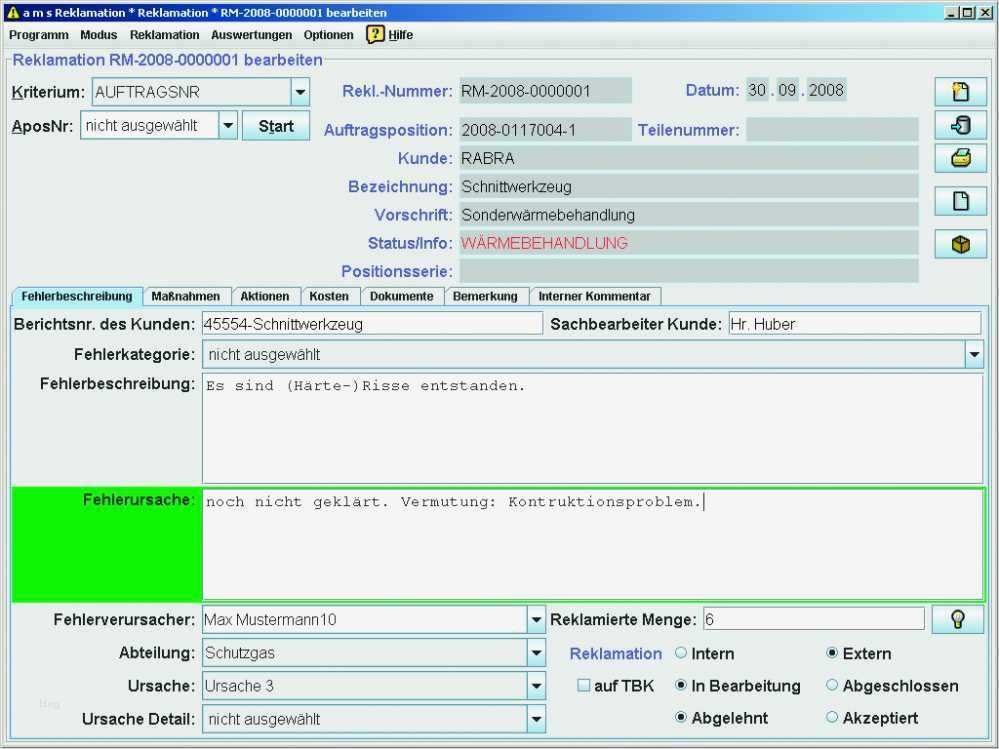Expand the Fehlerverursacher dropdown
The width and height of the screenshot is (999, 749).
(536, 620)
